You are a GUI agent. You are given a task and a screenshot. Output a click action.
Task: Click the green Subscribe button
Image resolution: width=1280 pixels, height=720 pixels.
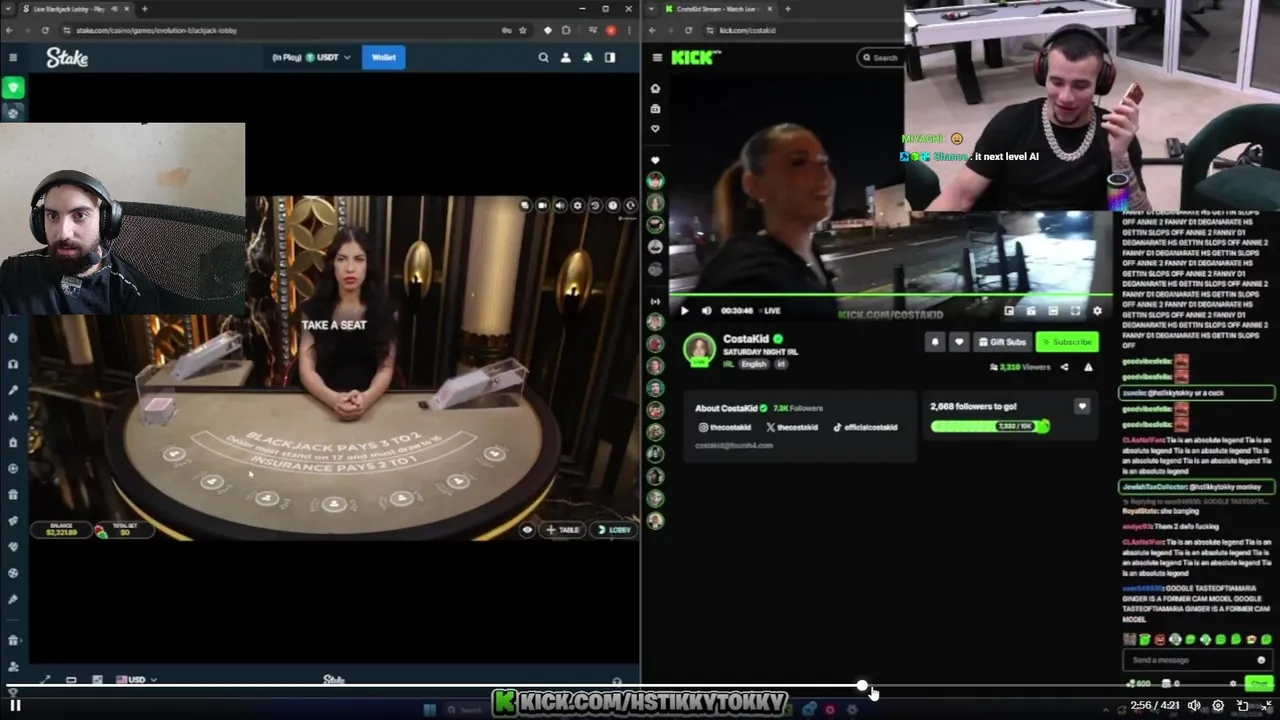pos(1067,342)
